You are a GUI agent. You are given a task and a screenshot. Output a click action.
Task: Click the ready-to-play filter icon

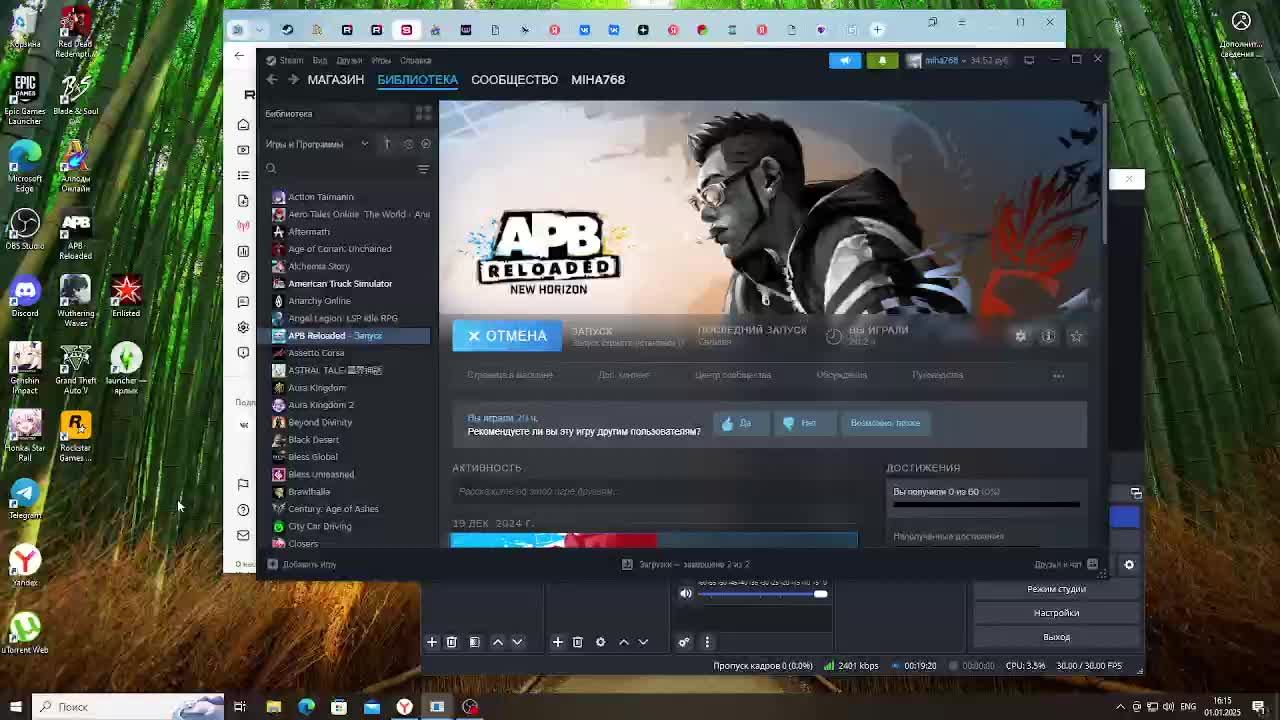tap(426, 144)
